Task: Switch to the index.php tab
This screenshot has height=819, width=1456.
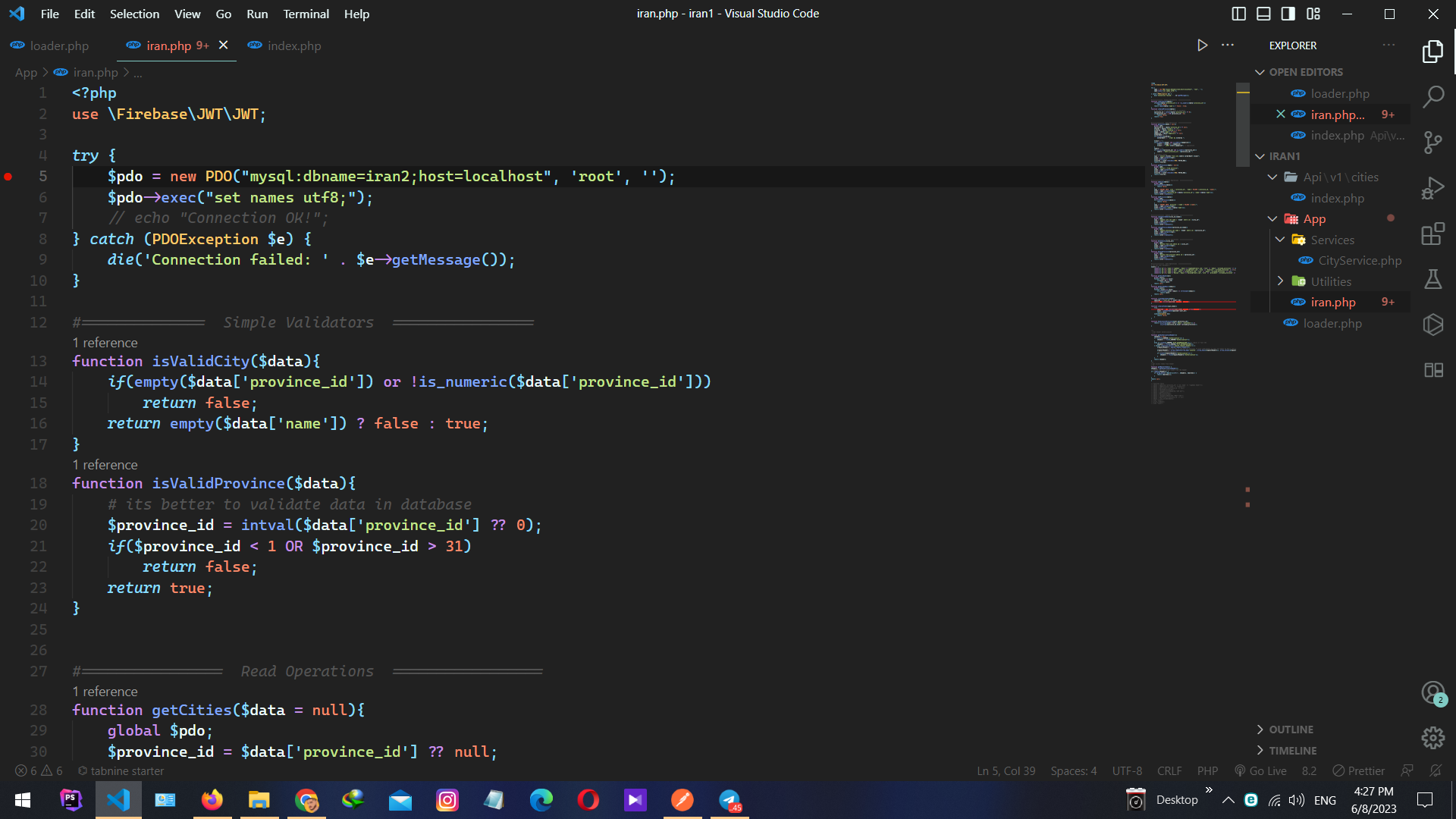Action: [x=294, y=45]
